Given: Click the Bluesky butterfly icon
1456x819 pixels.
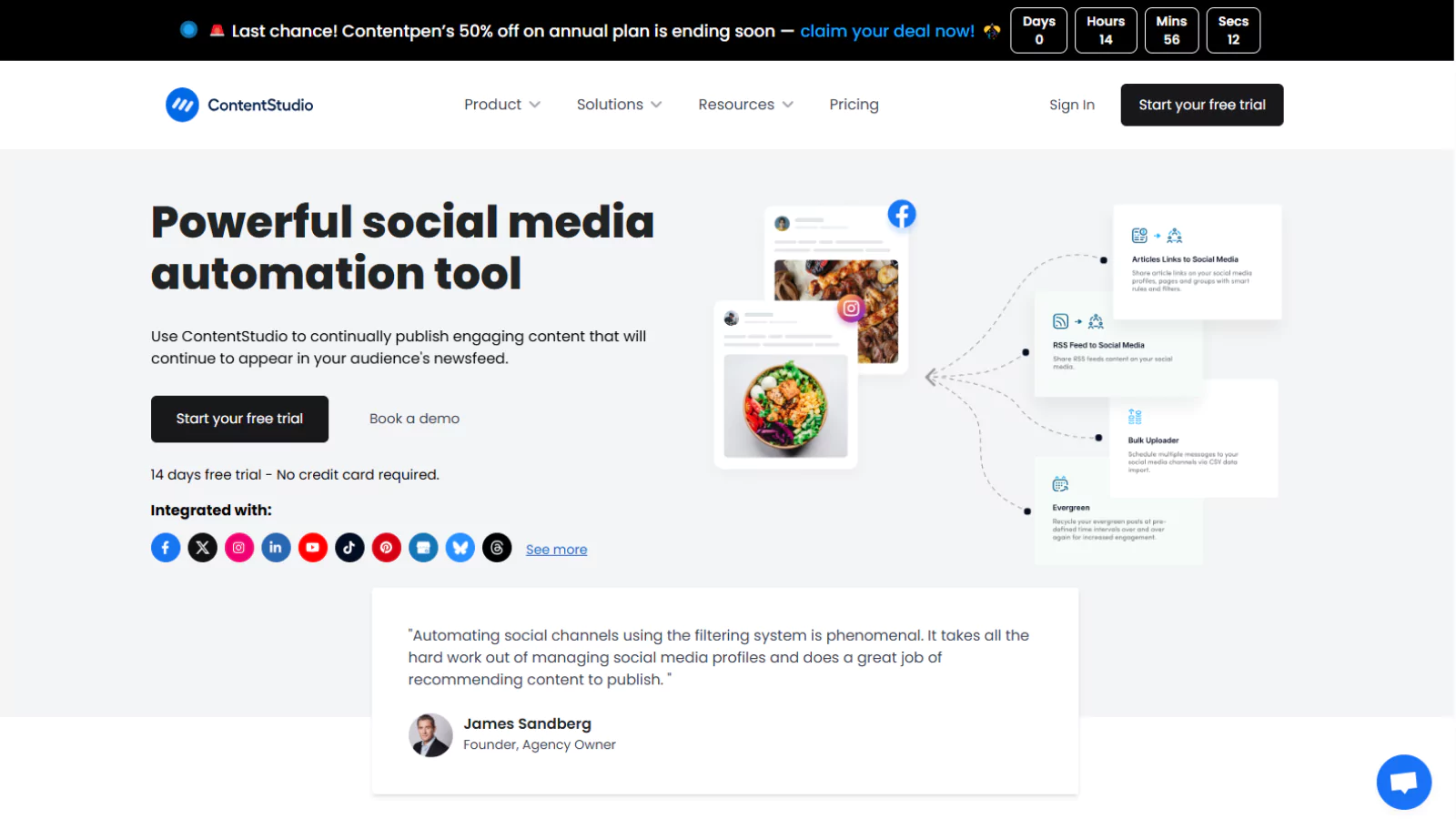Looking at the screenshot, I should point(460,548).
